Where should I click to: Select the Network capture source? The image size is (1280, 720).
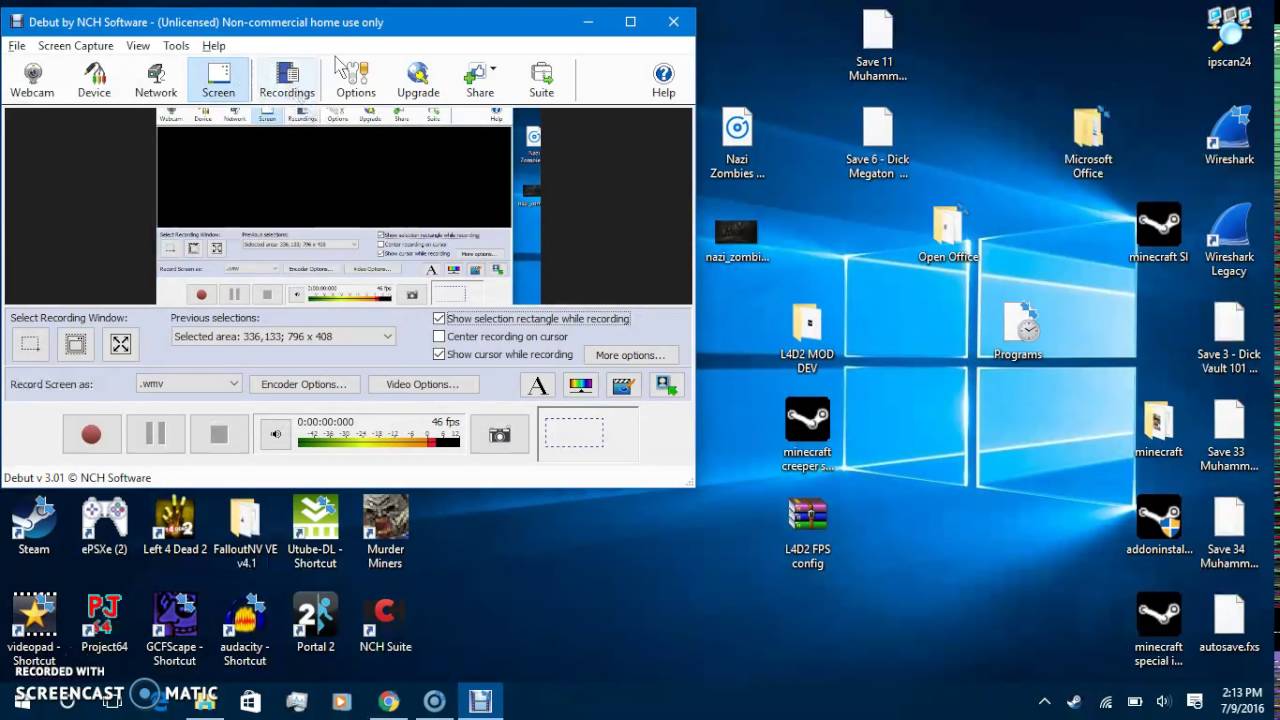[156, 80]
